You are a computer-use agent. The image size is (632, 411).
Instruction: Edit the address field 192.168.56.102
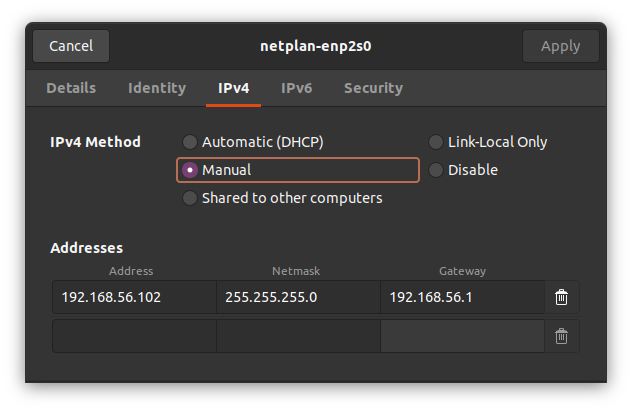click(x=134, y=297)
